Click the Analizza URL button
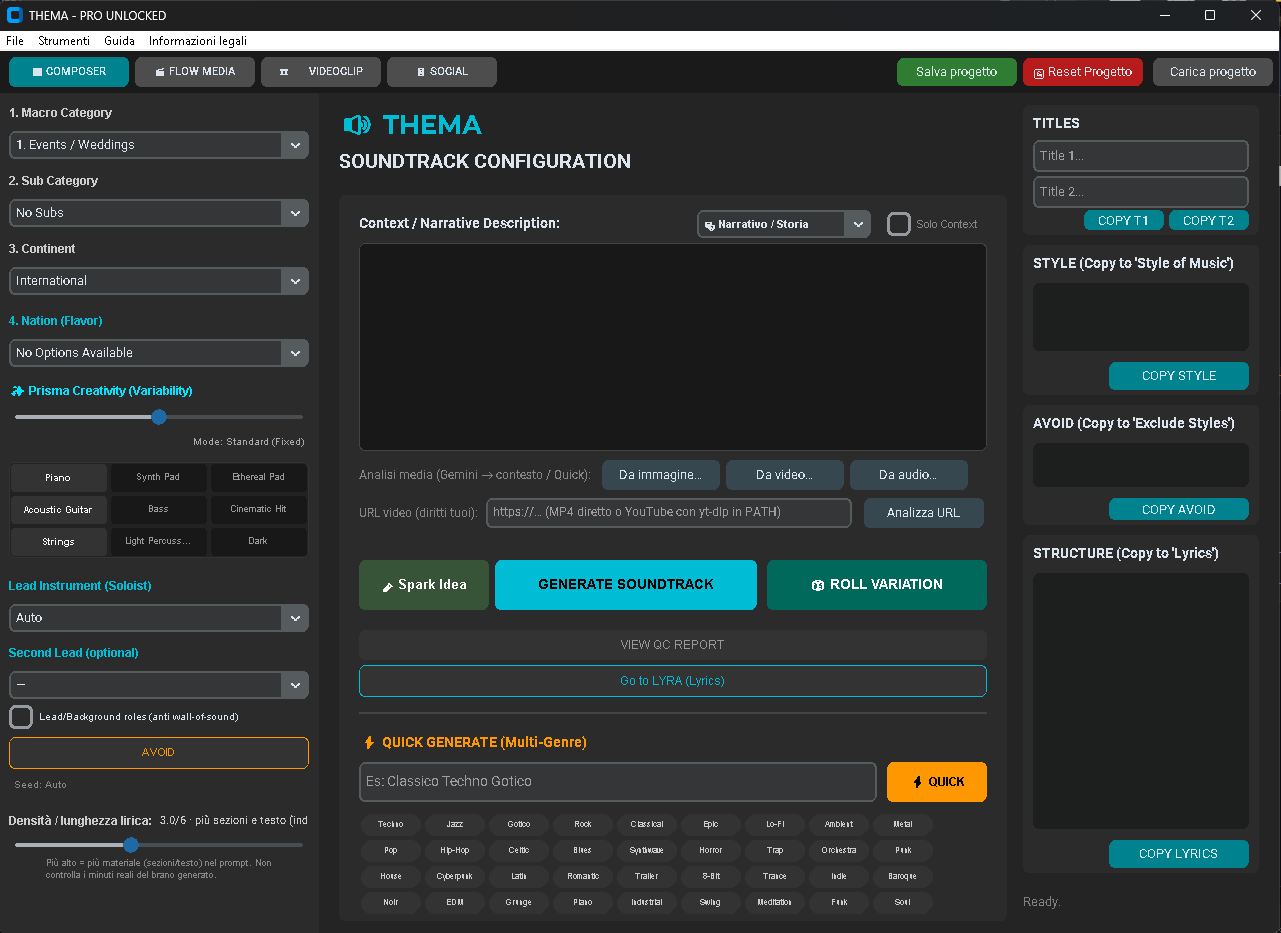The width and height of the screenshot is (1281, 933). pyautogui.click(x=924, y=513)
